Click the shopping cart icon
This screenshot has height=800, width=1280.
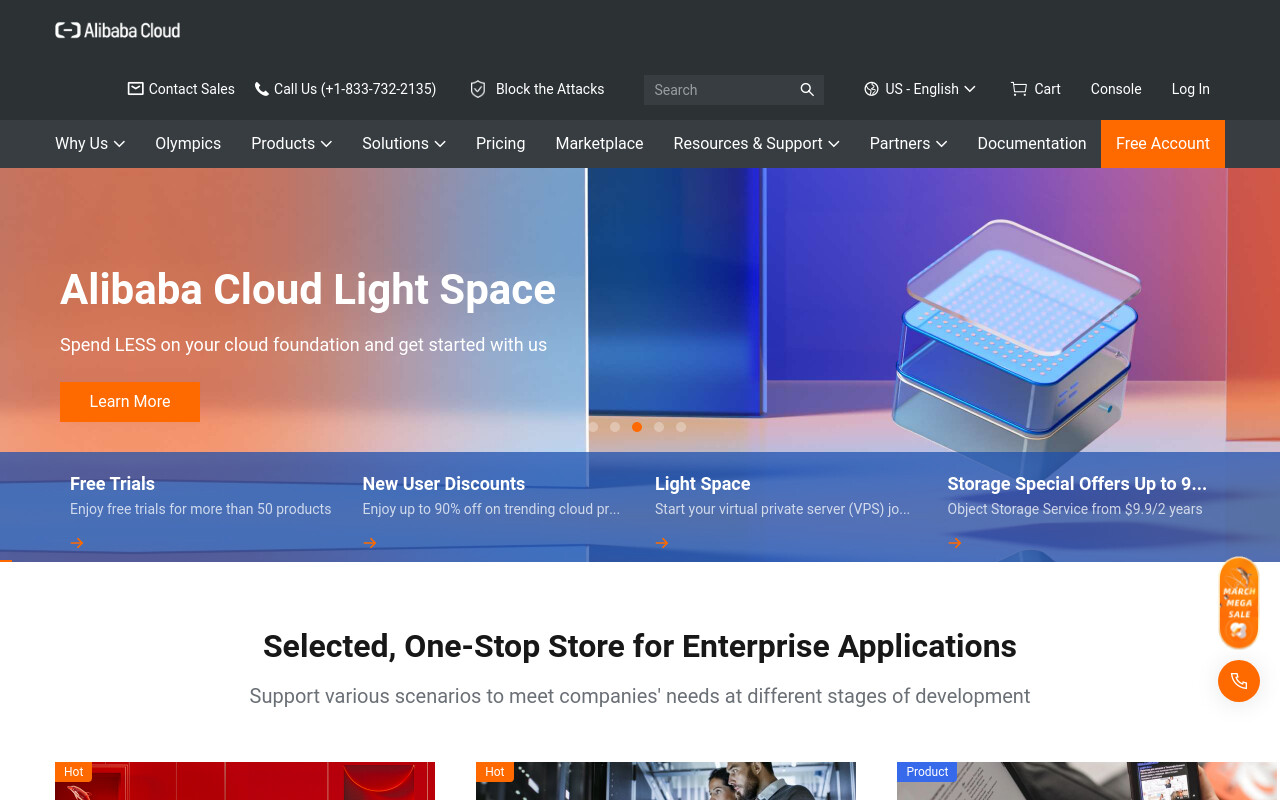(1019, 89)
